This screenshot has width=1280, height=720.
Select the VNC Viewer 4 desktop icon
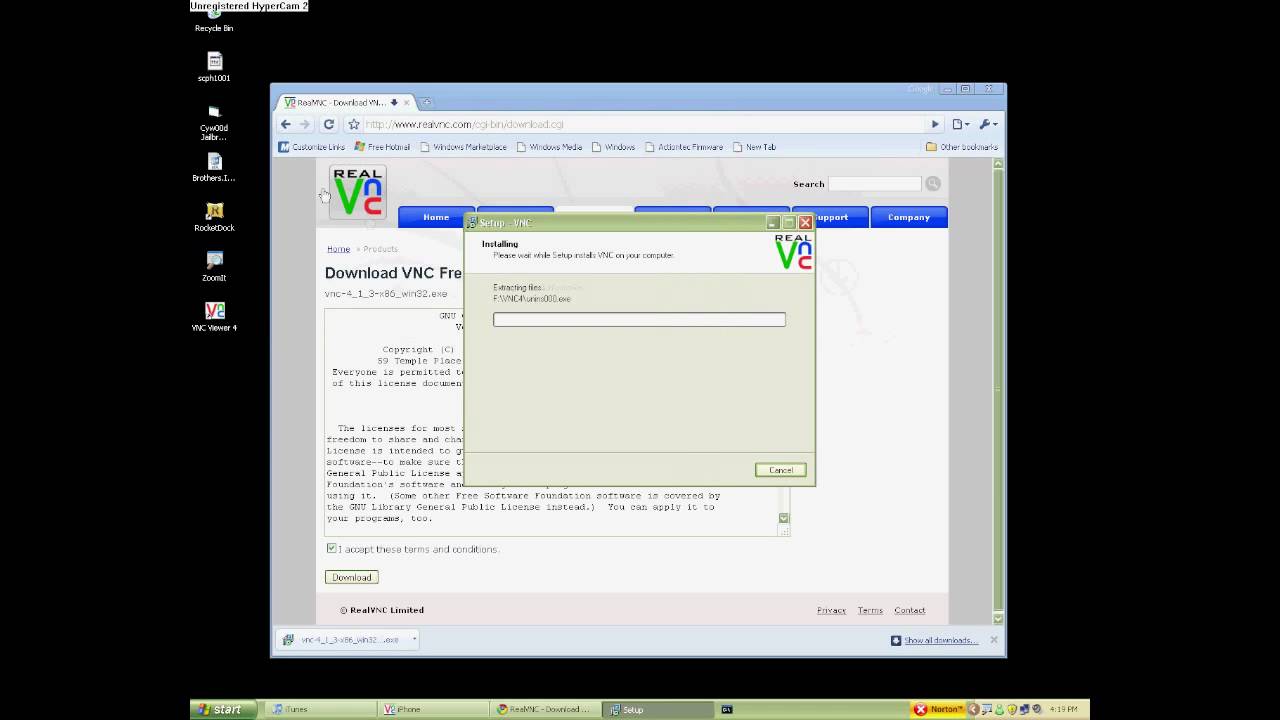pos(214,317)
